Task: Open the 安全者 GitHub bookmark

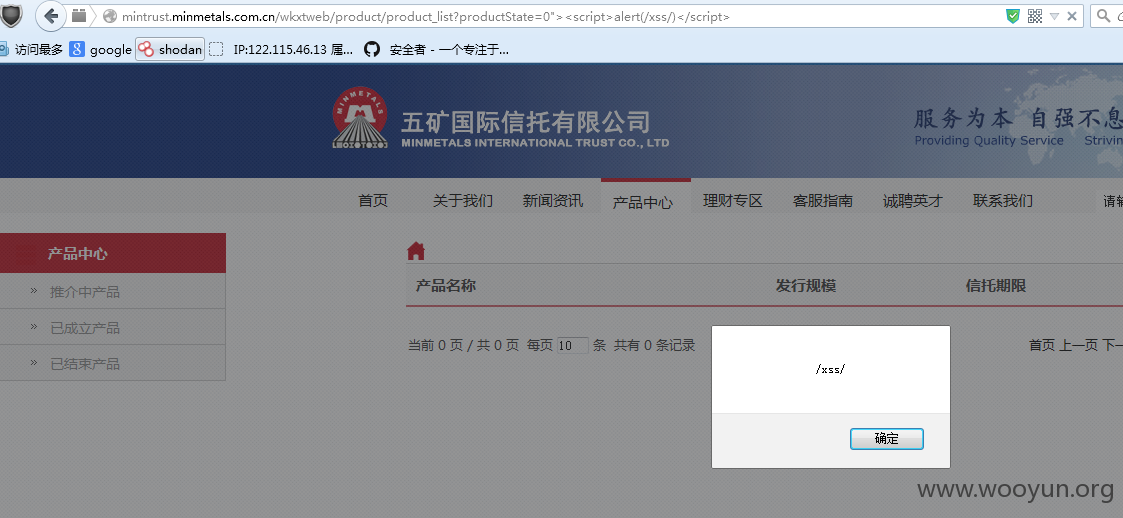Action: 436,49
